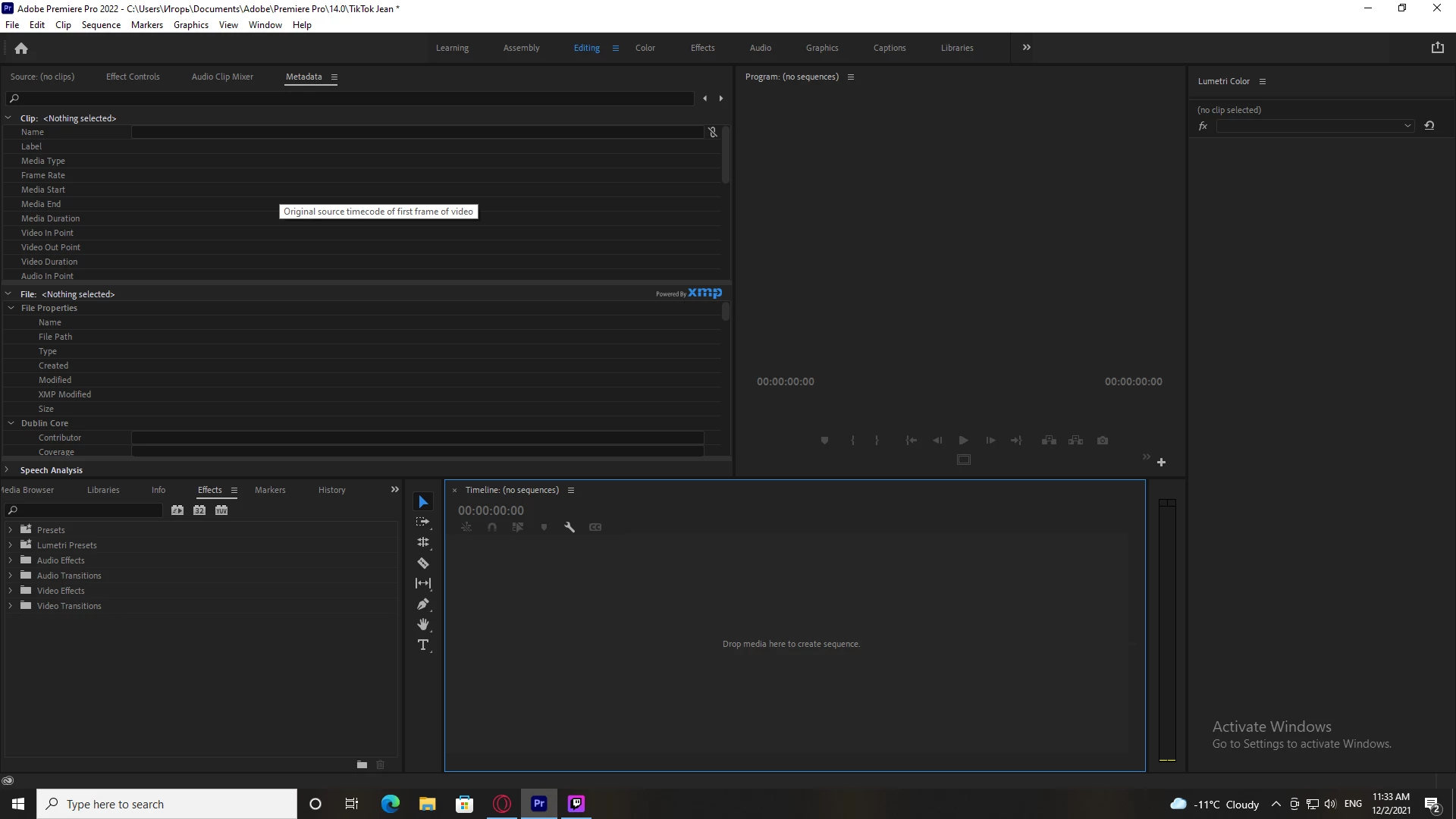Collapse the Dublin Core section
The height and width of the screenshot is (819, 1456).
click(11, 423)
